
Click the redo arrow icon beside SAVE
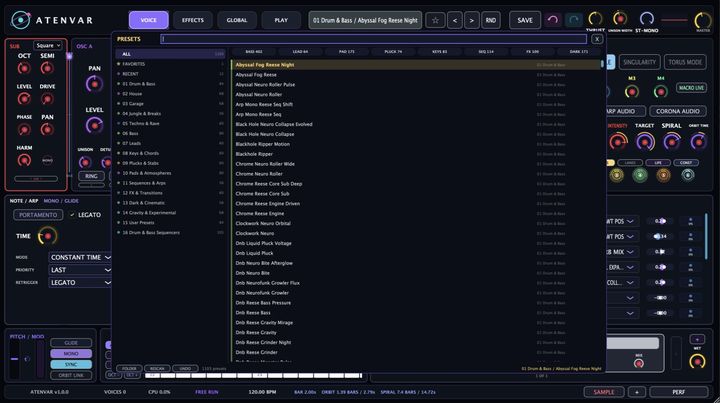(x=574, y=20)
